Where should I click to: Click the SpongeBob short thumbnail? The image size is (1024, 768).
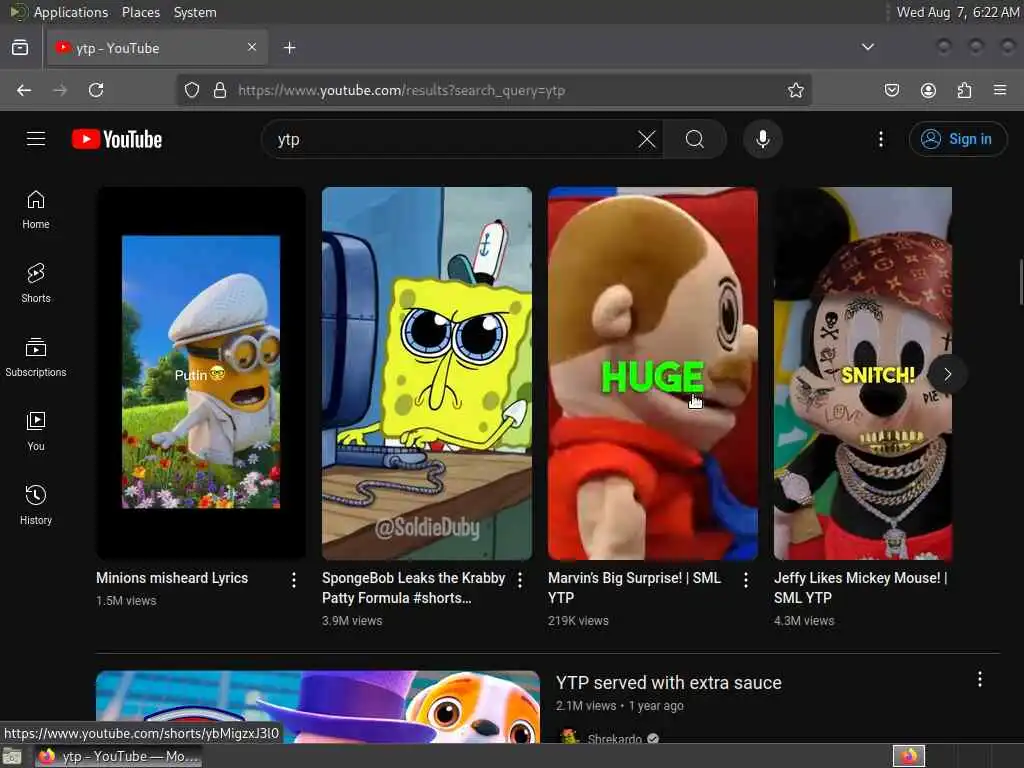click(x=427, y=373)
